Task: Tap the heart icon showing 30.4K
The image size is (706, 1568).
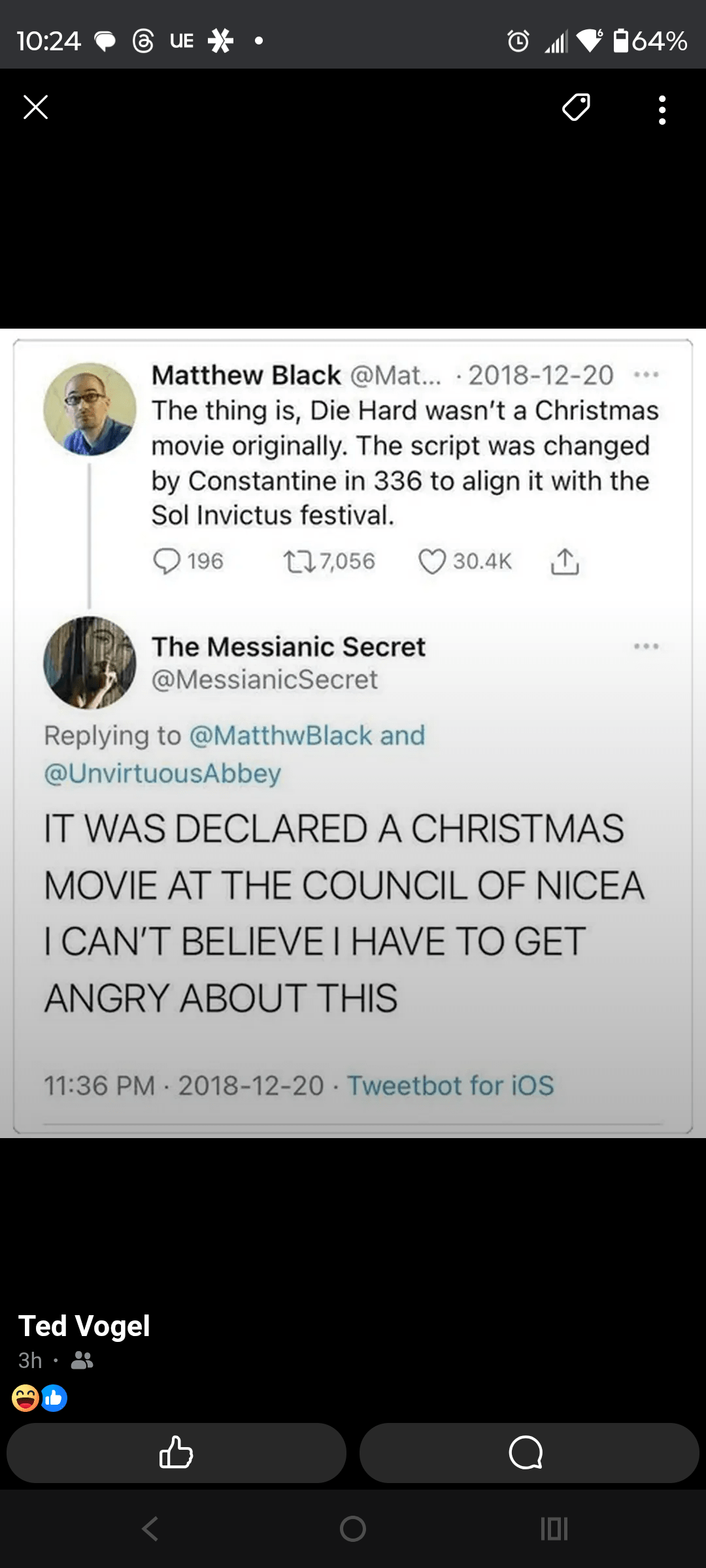Action: coord(432,561)
